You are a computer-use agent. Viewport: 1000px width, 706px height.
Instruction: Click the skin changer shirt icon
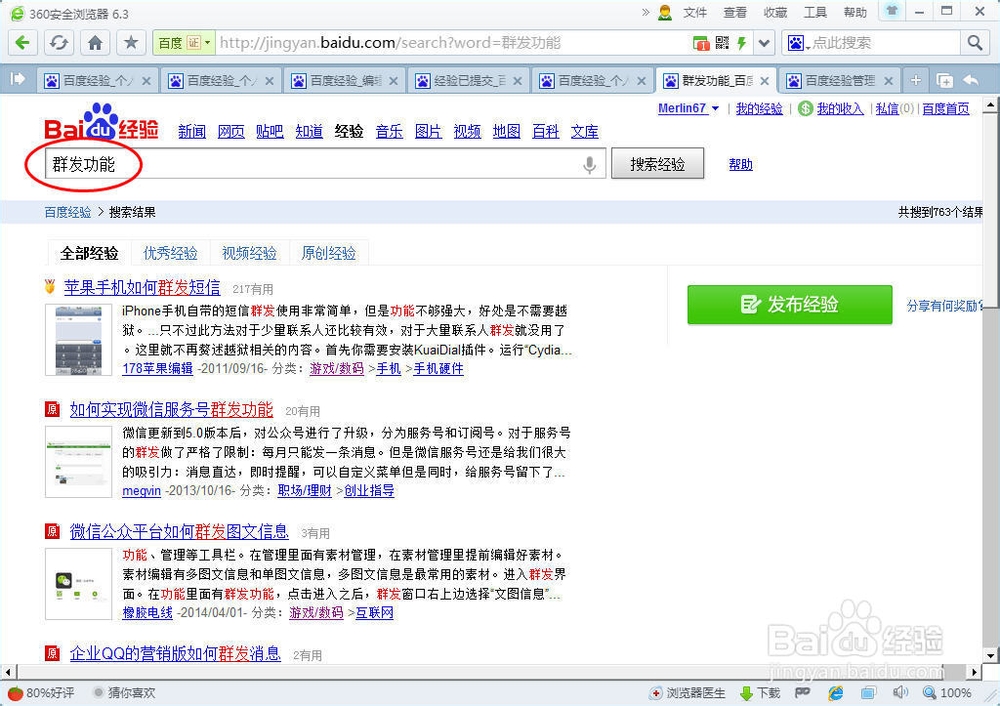892,11
